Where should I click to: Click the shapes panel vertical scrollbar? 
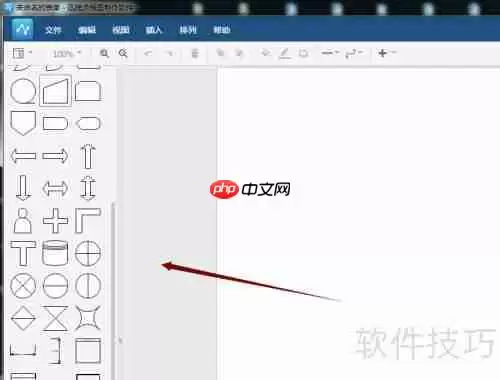[x=113, y=290]
